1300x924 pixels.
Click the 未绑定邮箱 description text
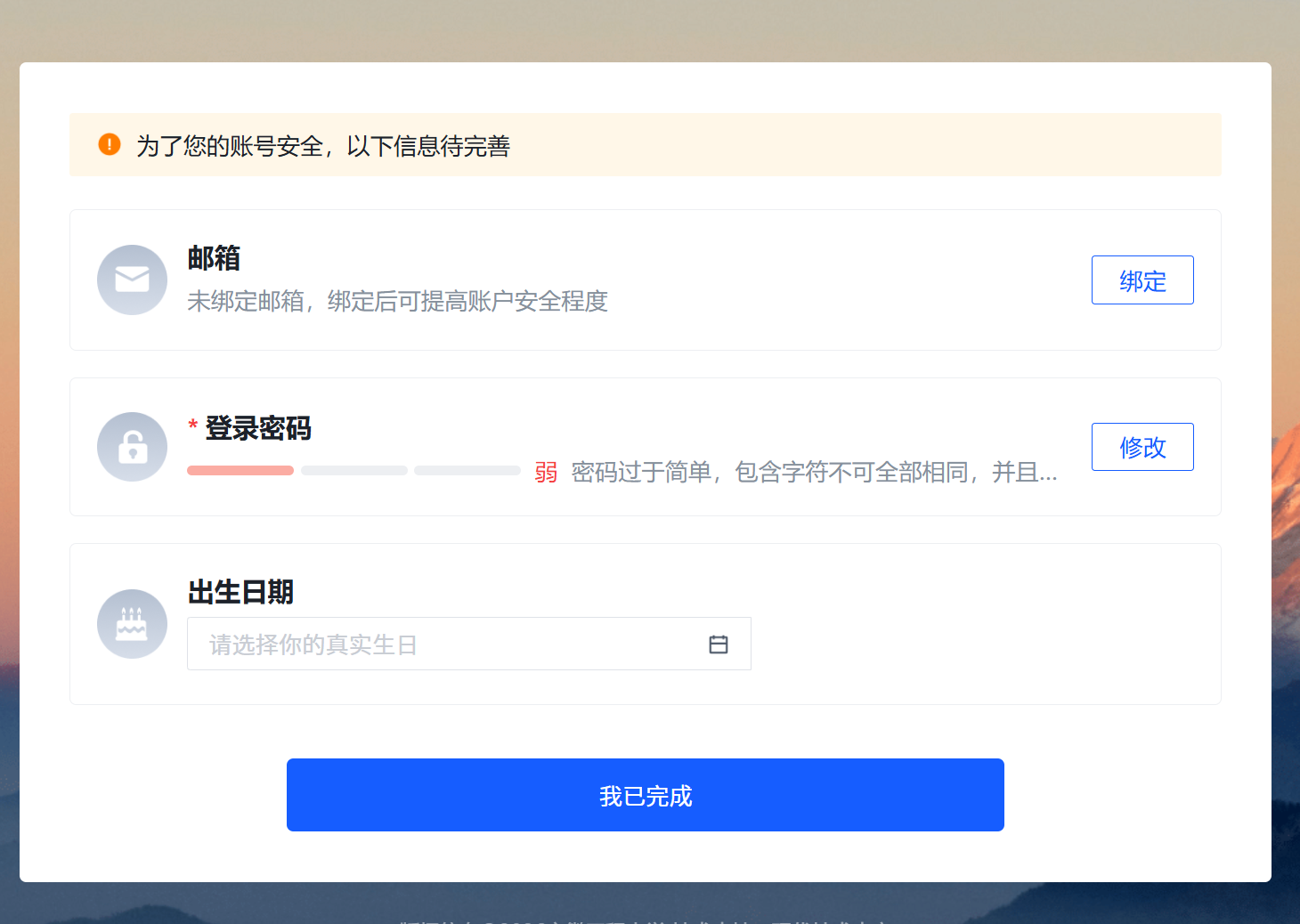tap(397, 302)
